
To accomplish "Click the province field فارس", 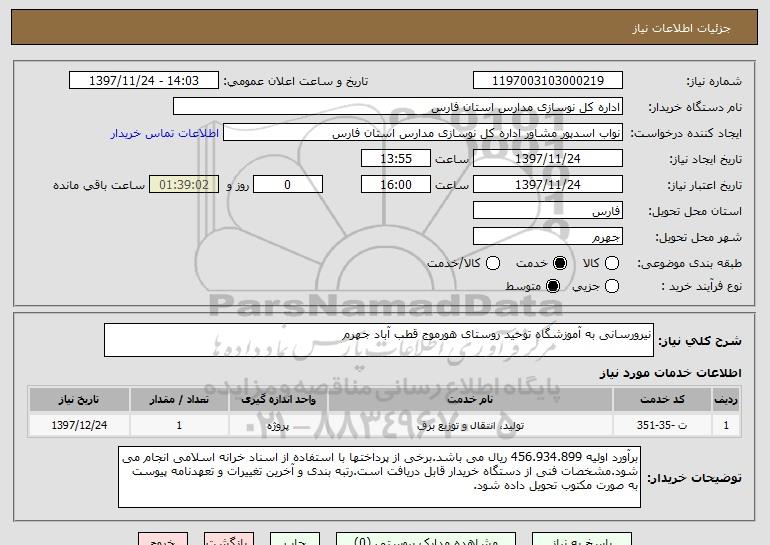I will [x=548, y=211].
